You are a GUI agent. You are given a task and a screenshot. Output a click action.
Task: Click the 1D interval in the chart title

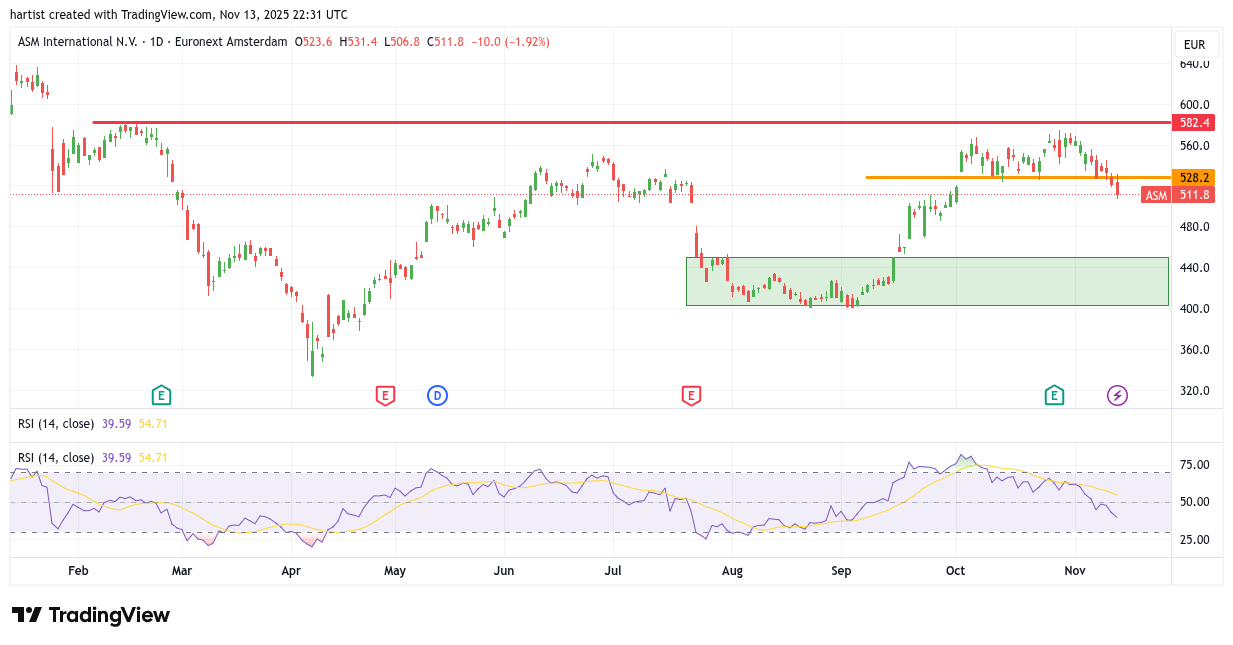(x=155, y=42)
